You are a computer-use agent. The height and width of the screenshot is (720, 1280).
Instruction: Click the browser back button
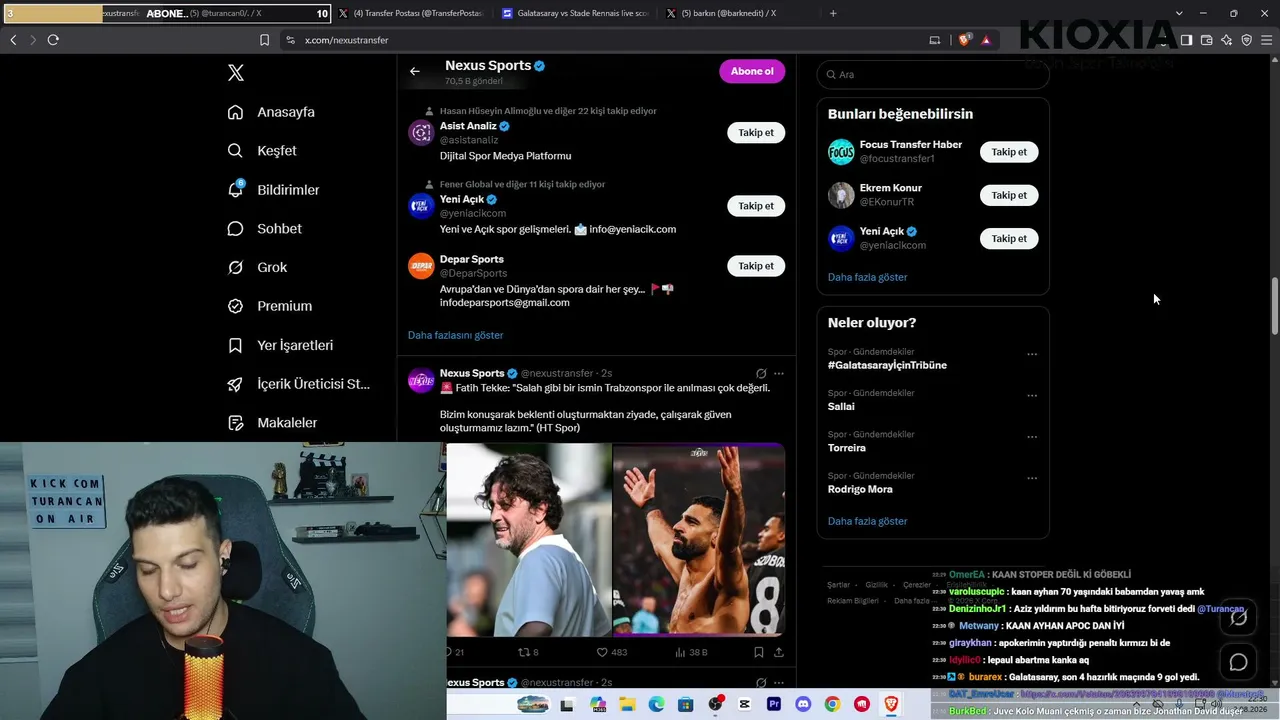[13, 40]
